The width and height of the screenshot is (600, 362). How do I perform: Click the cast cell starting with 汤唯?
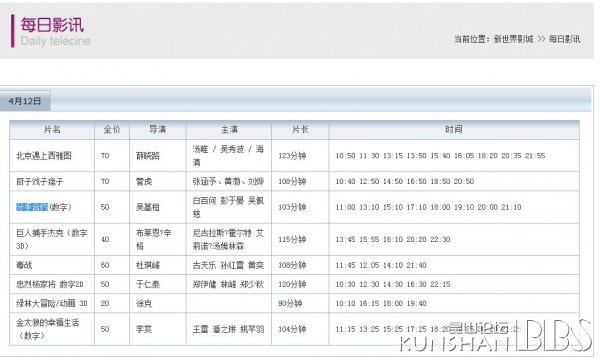point(228,156)
